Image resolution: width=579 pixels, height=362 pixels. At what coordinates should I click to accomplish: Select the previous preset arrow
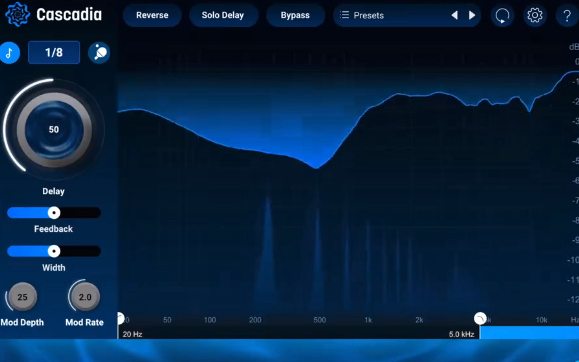pyautogui.click(x=455, y=15)
